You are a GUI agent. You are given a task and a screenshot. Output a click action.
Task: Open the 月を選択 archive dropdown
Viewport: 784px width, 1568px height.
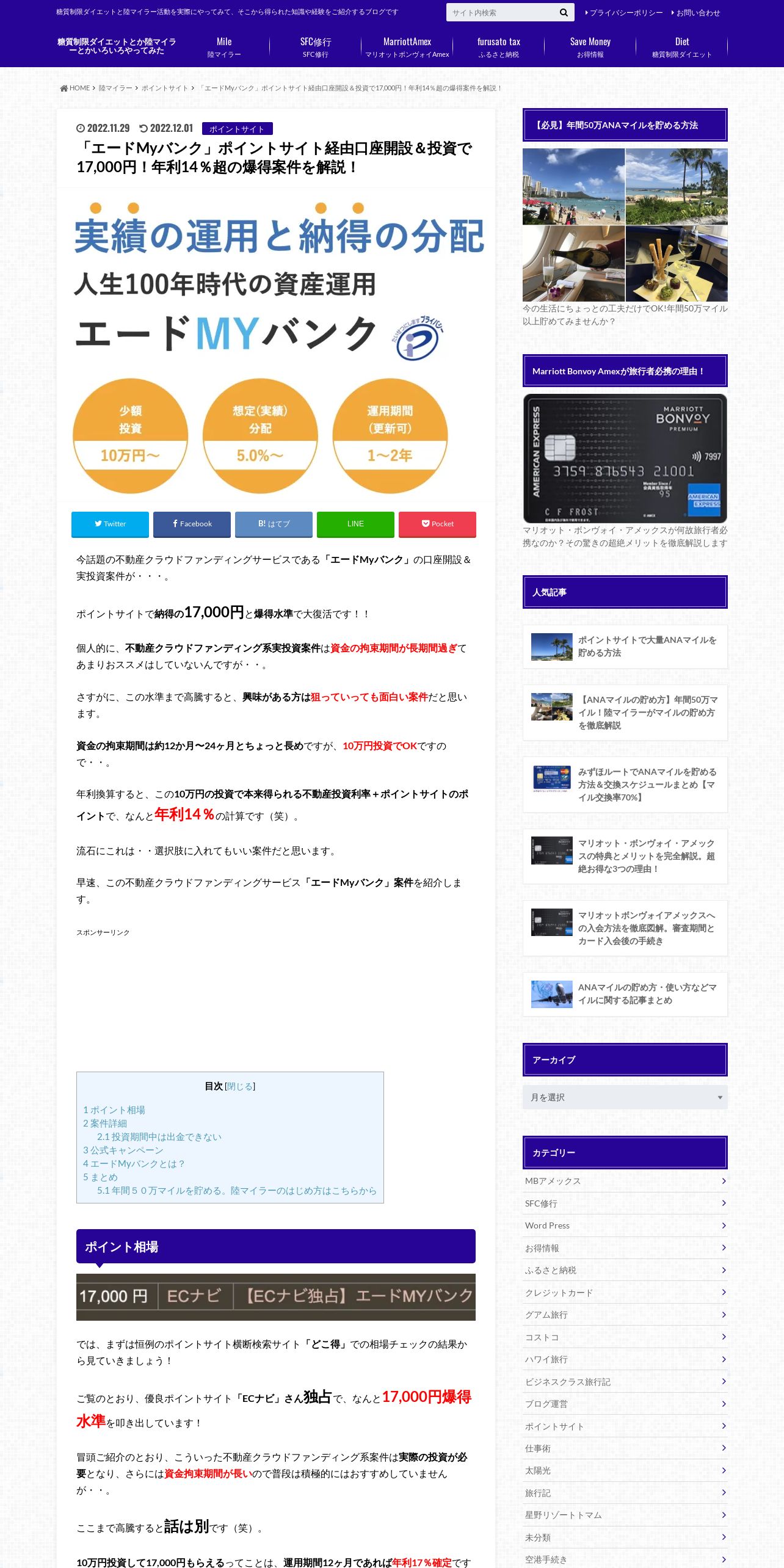tap(625, 1097)
